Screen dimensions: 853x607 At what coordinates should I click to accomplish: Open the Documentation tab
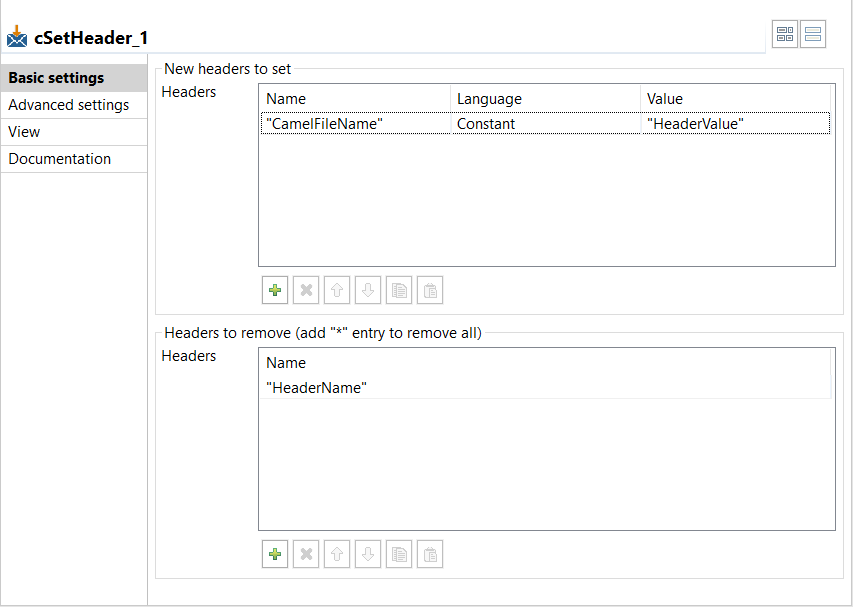60,159
